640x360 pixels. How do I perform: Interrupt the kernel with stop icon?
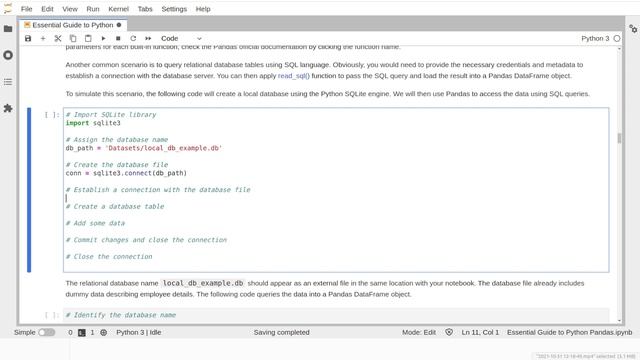[118, 38]
